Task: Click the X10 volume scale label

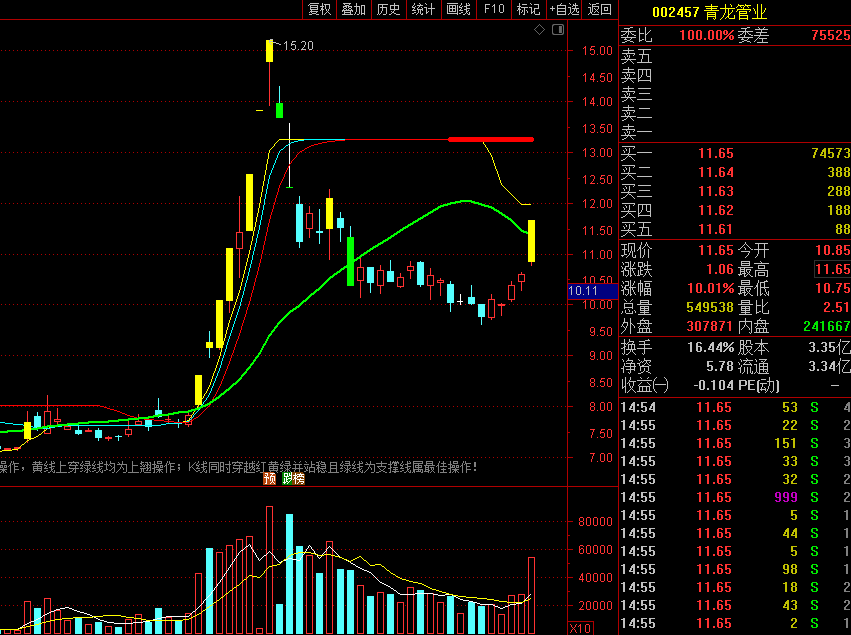Action: (x=581, y=628)
